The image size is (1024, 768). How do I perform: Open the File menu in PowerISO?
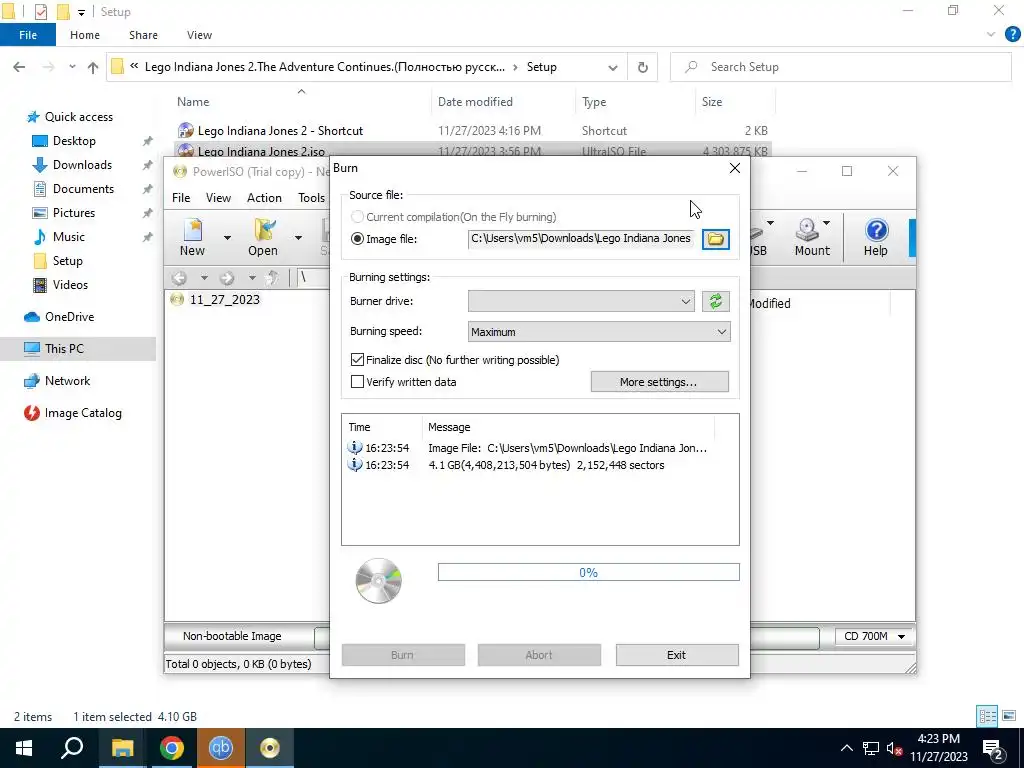(182, 198)
